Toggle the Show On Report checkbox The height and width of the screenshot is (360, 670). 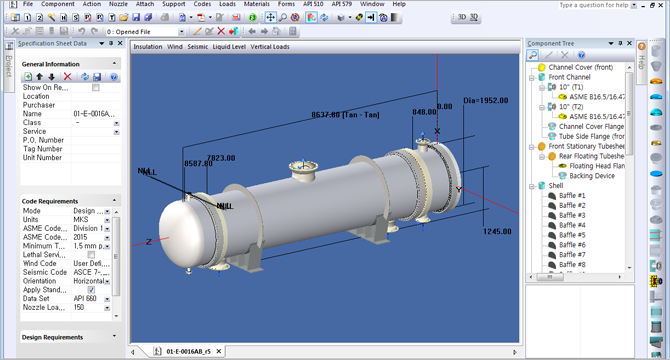point(96,88)
